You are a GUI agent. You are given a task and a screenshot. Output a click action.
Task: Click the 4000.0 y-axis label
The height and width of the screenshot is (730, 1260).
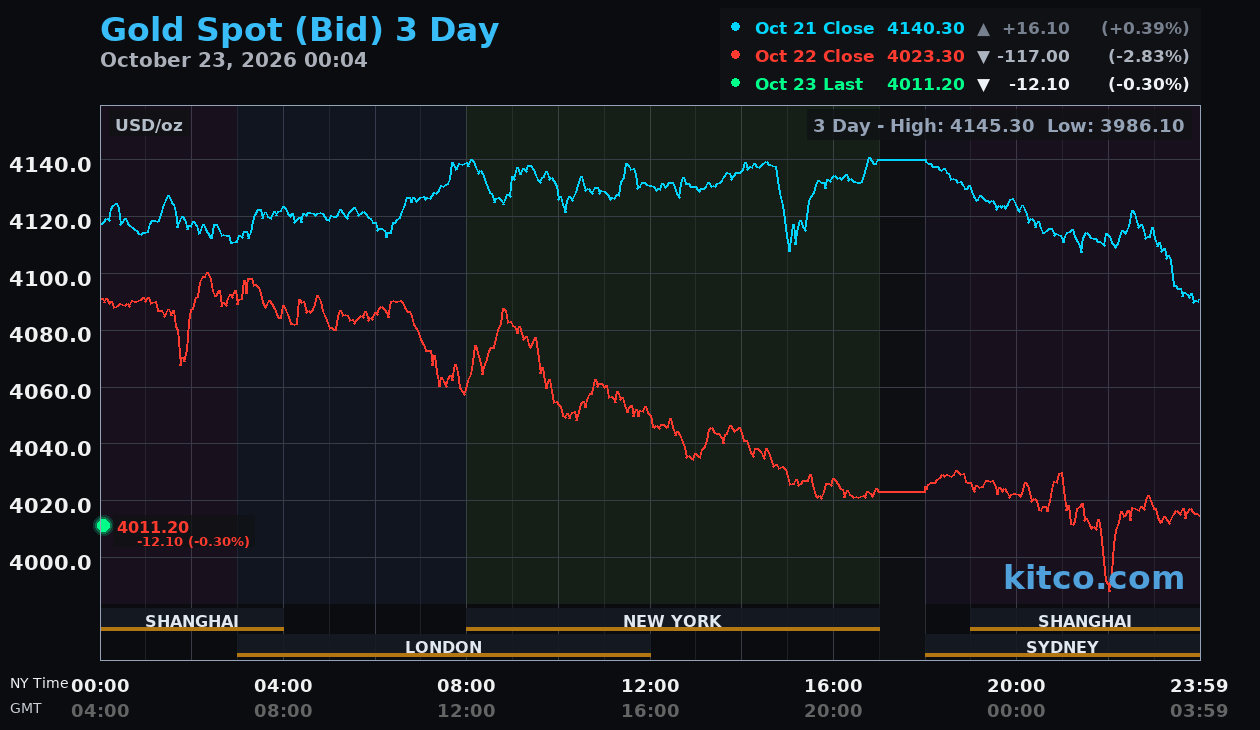click(x=51, y=562)
